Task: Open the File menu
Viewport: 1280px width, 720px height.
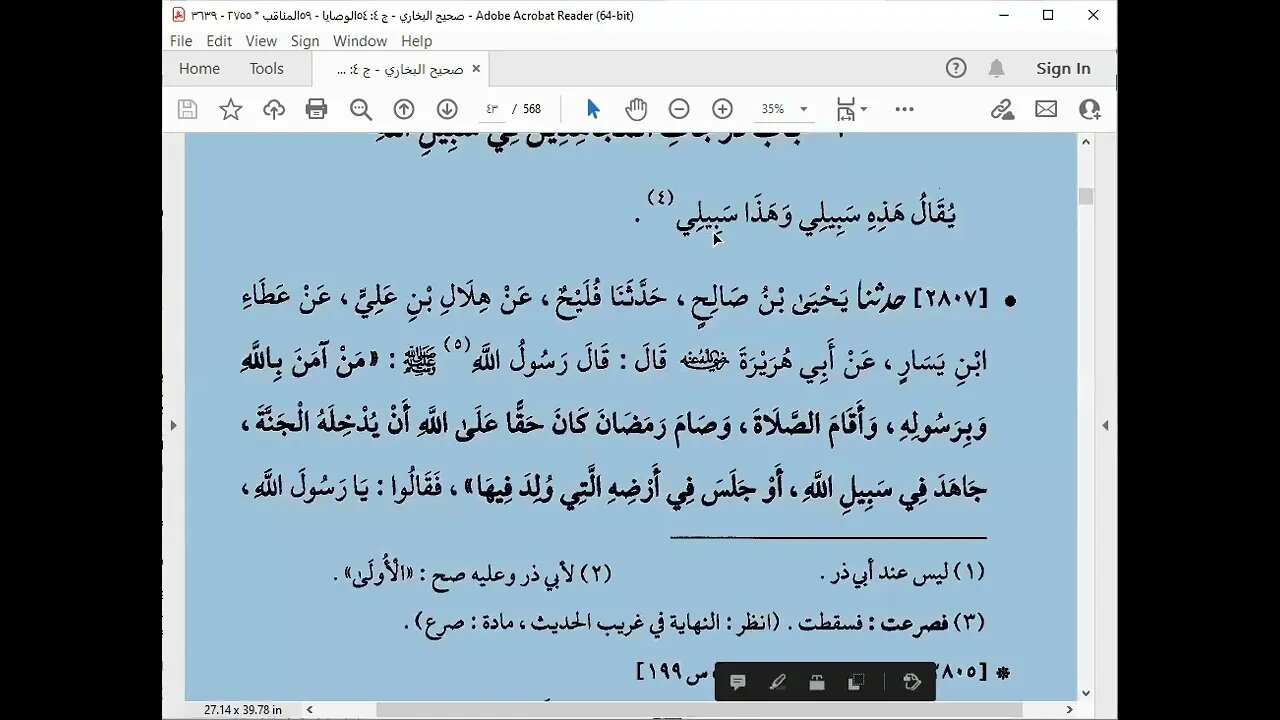Action: 181,41
